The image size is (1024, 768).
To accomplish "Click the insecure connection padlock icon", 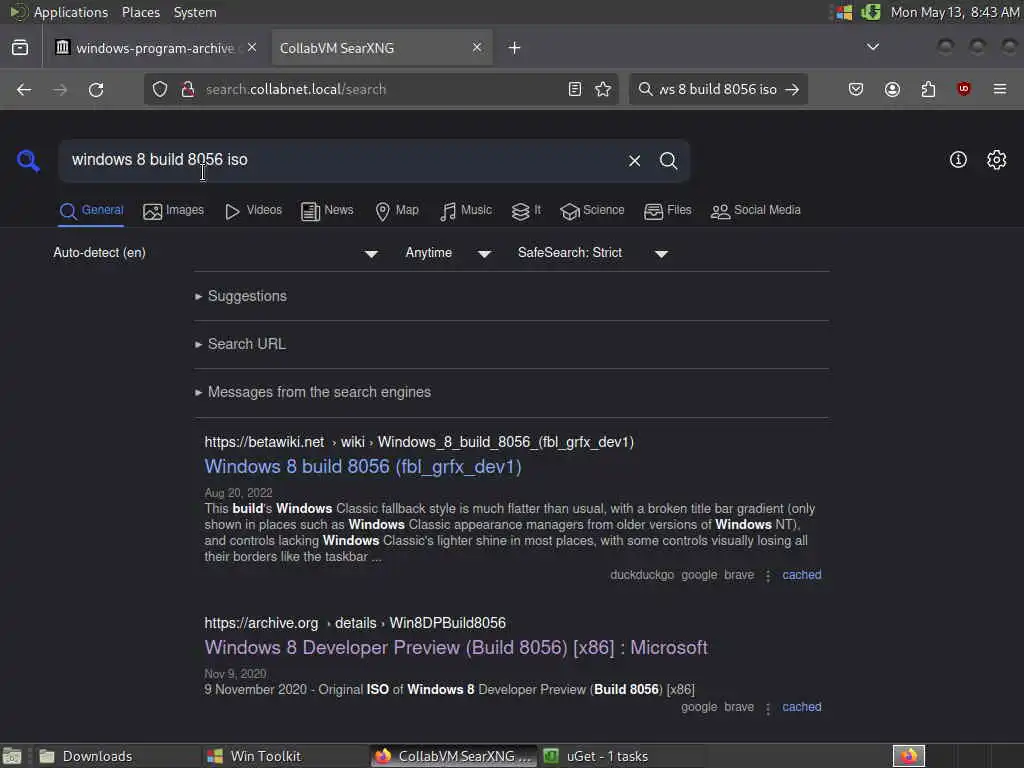I will pyautogui.click(x=187, y=89).
